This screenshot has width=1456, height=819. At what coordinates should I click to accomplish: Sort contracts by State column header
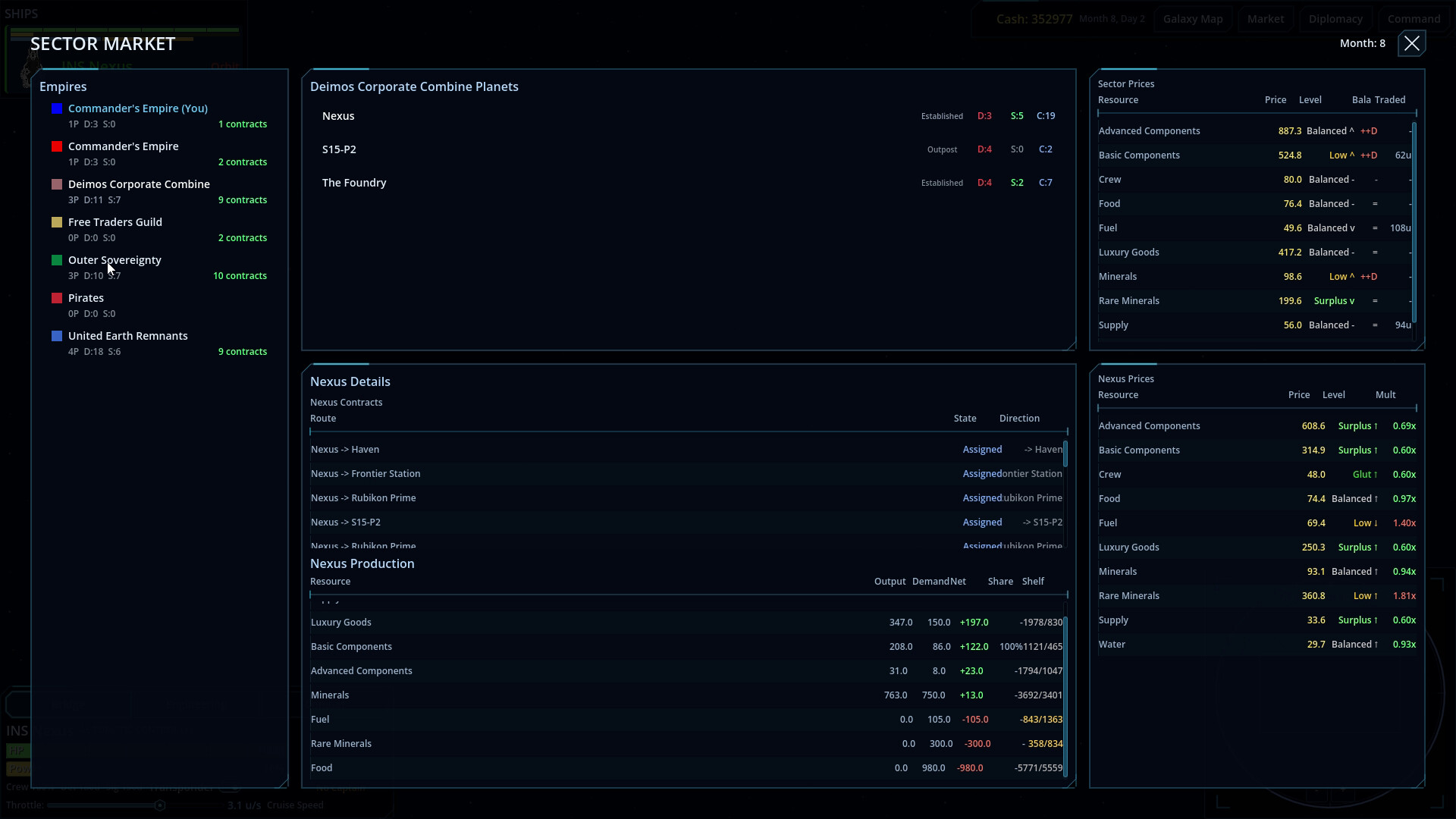point(965,419)
